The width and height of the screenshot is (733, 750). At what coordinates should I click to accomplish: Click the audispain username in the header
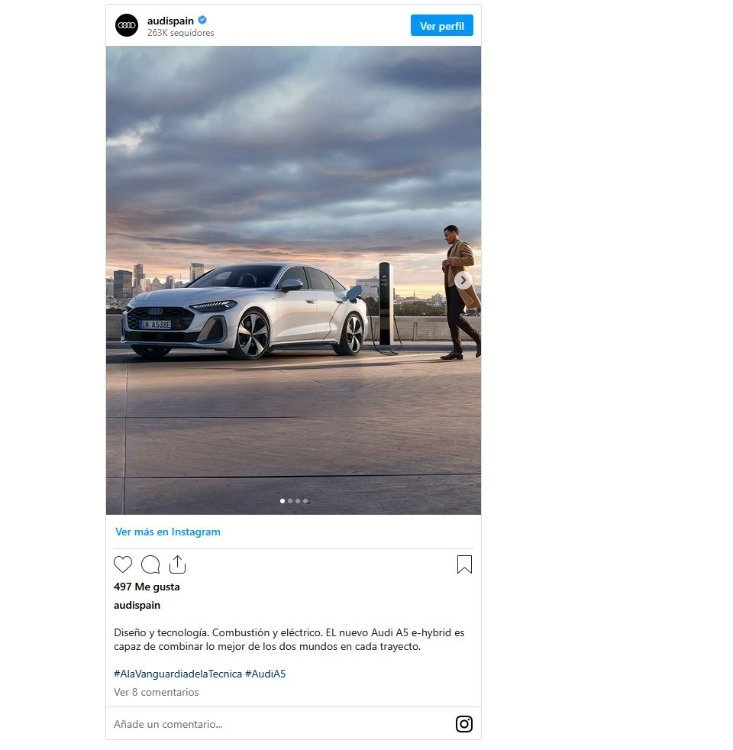(170, 20)
